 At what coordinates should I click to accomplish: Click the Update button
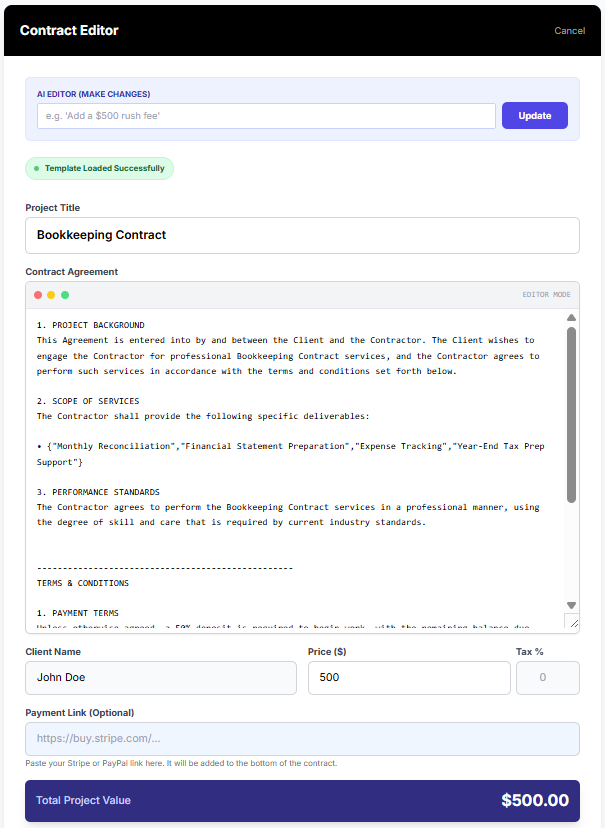point(534,115)
